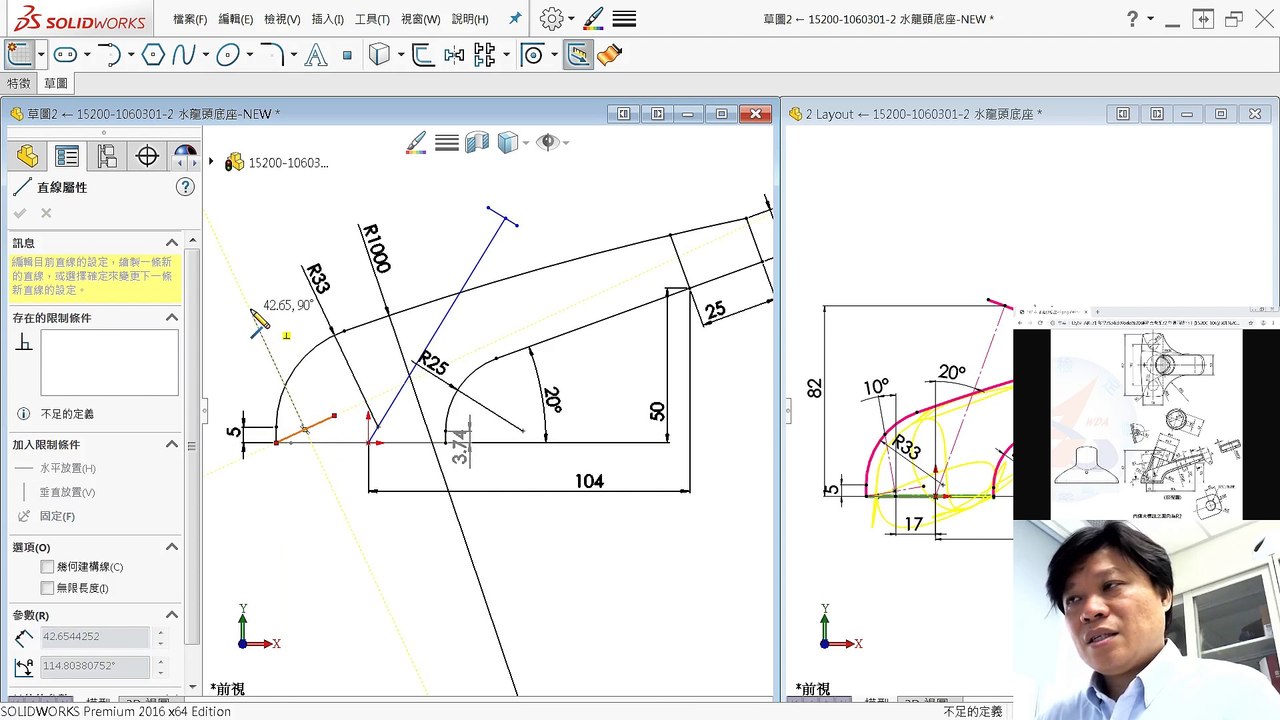The height and width of the screenshot is (720, 1280).
Task: Open the DimXpert crosshair tab
Action: click(147, 156)
